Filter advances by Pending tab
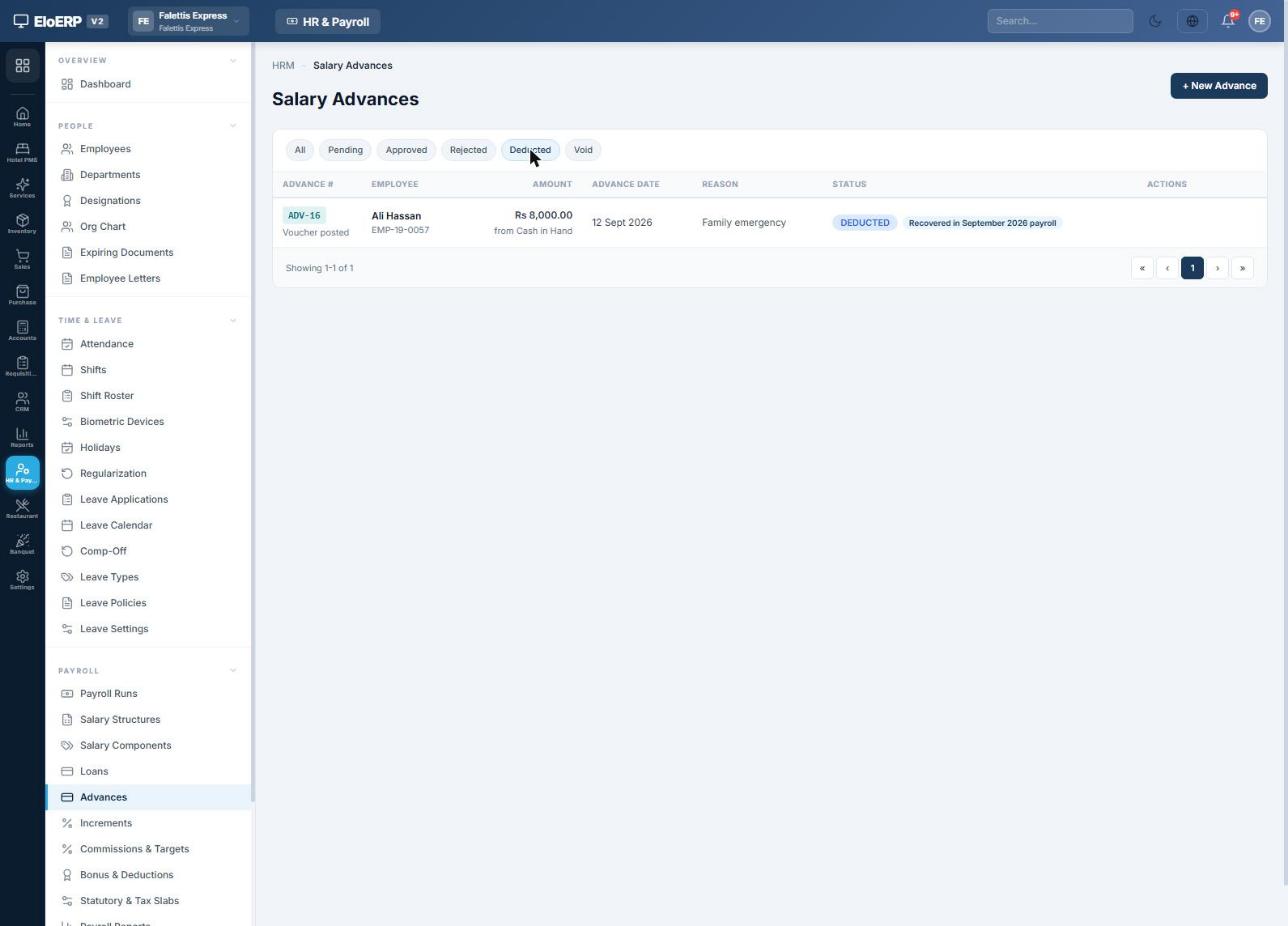This screenshot has height=926, width=1288. (x=345, y=150)
